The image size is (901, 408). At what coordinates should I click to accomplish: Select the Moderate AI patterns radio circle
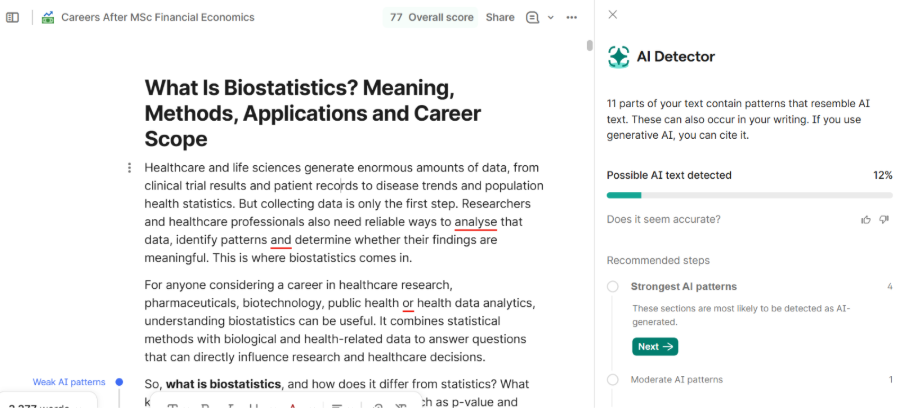pyautogui.click(x=613, y=379)
